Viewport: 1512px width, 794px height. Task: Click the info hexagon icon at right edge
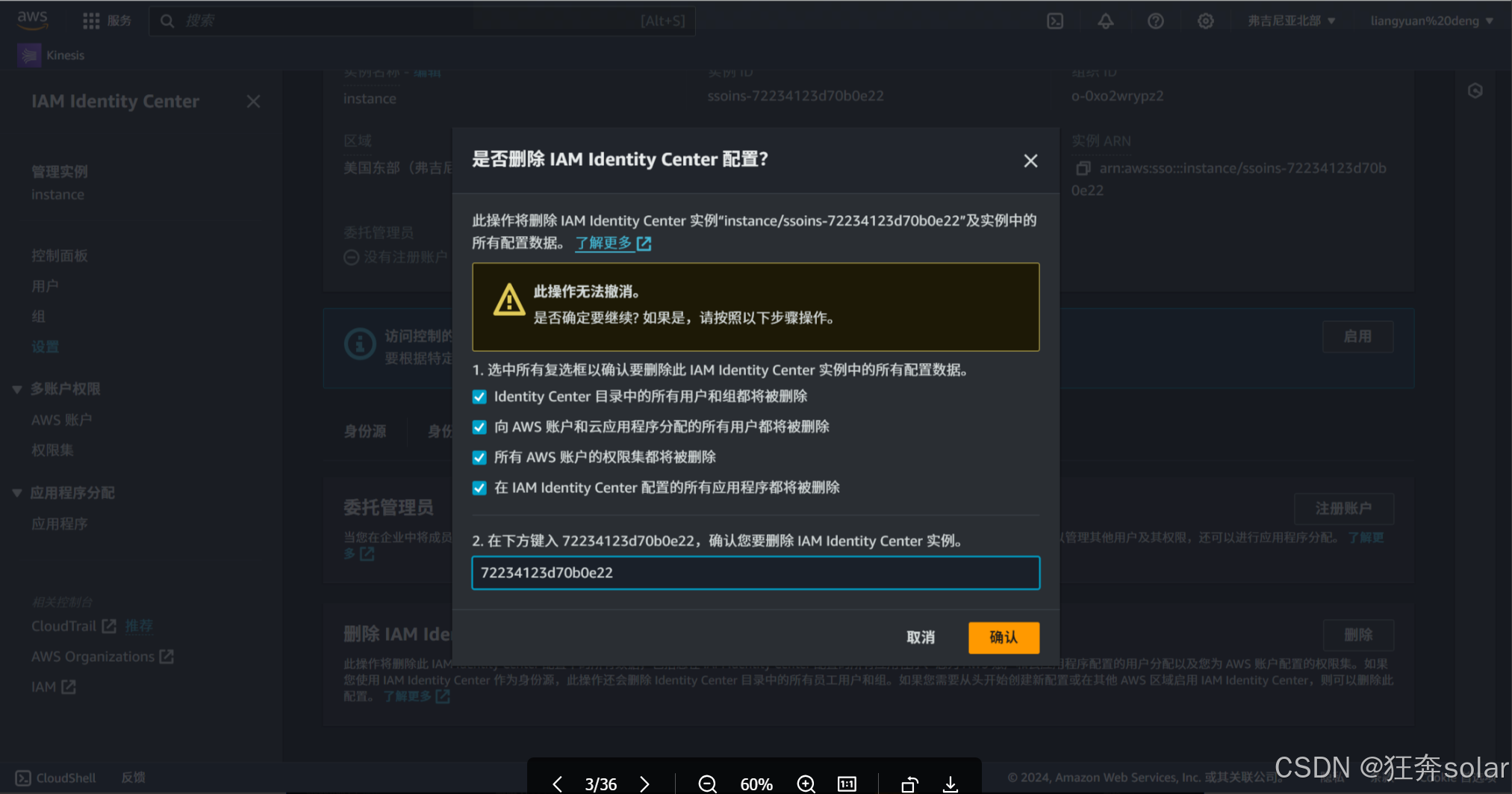(x=1475, y=91)
